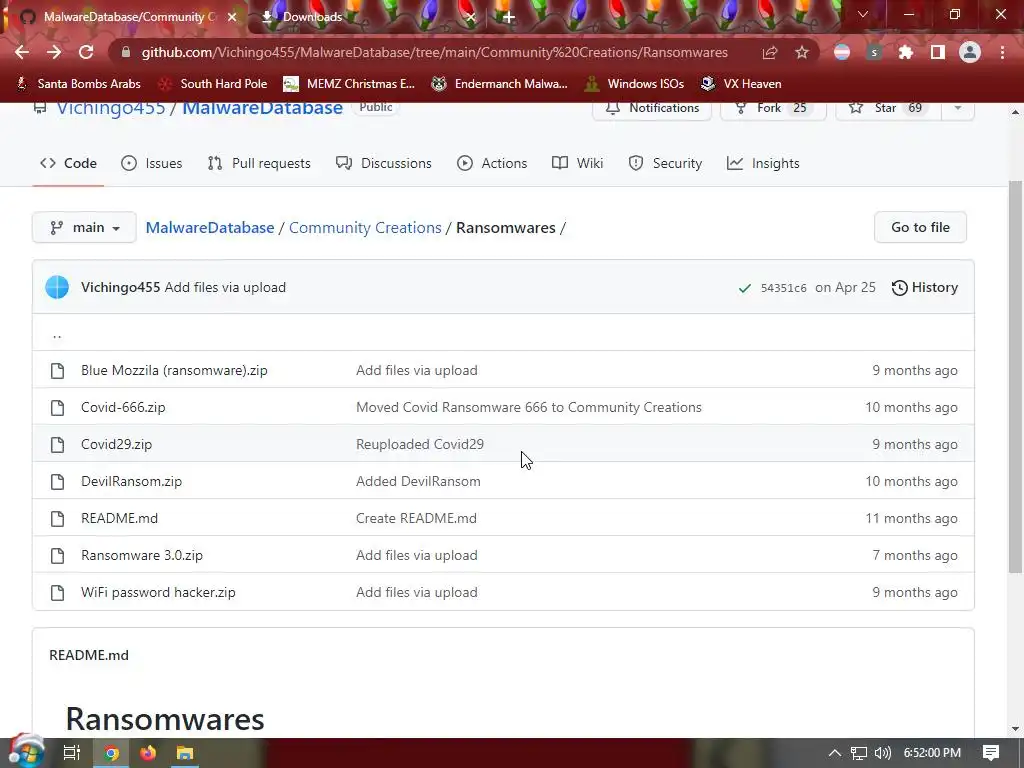The height and width of the screenshot is (768, 1024).
Task: Expand the star lists dropdown arrow
Action: point(958,108)
